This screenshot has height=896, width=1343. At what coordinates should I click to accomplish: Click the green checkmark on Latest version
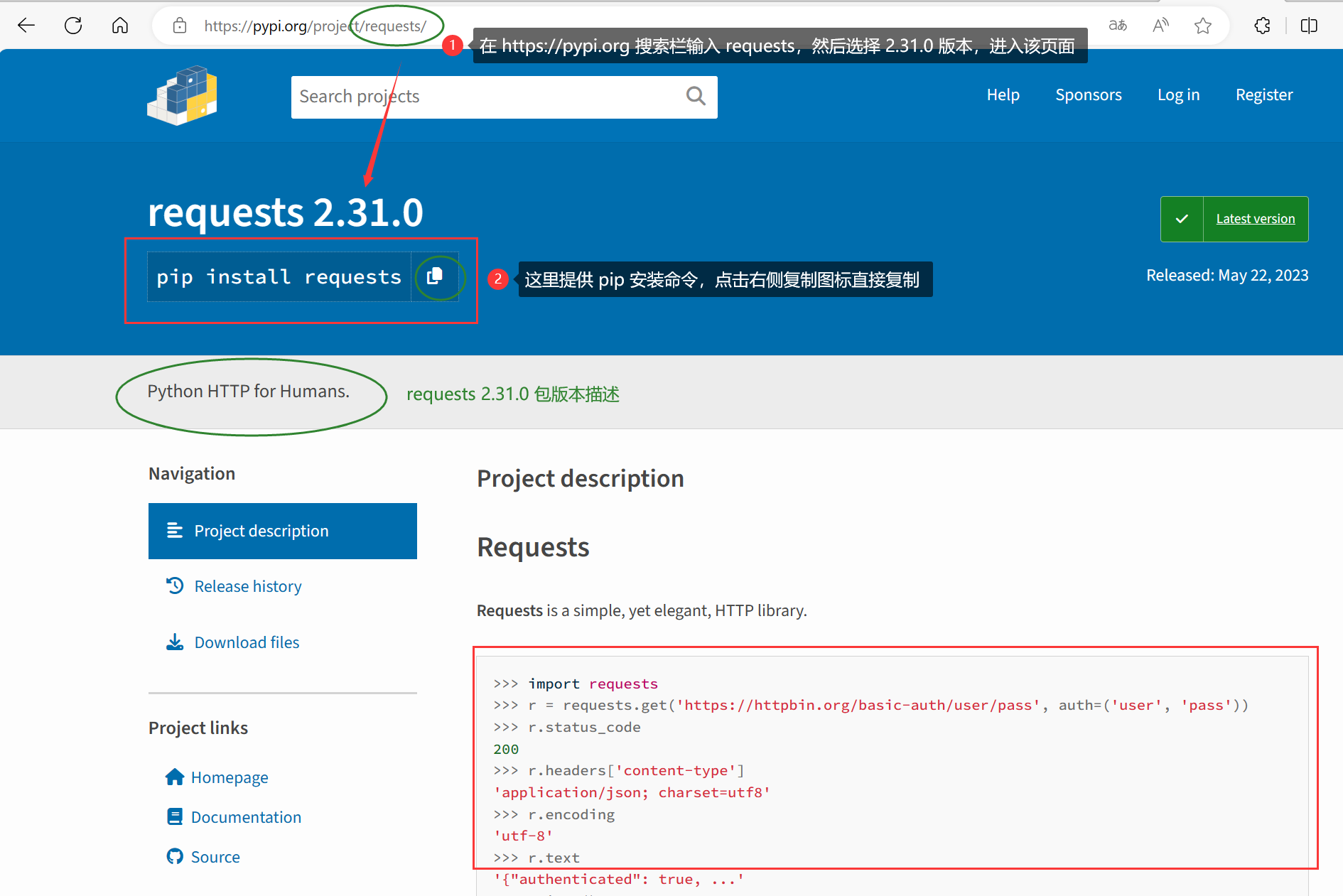(1182, 219)
